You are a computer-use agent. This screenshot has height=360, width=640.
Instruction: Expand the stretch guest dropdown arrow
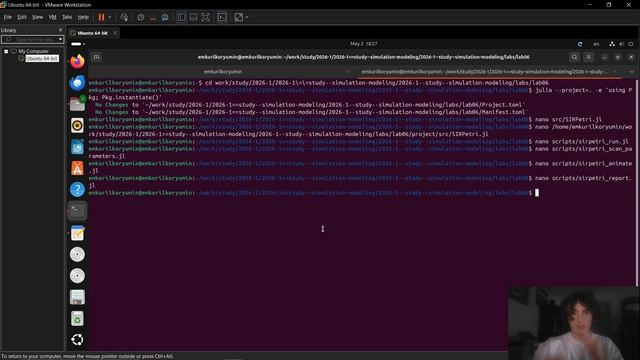pyautogui.click(x=247, y=17)
